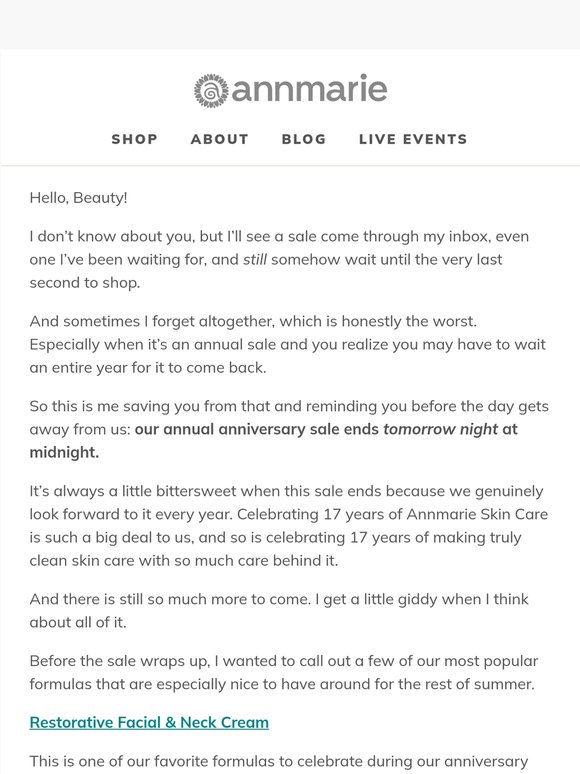
Task: Click the 'Hello, Beauty!' greeting line
Action: tap(78, 197)
